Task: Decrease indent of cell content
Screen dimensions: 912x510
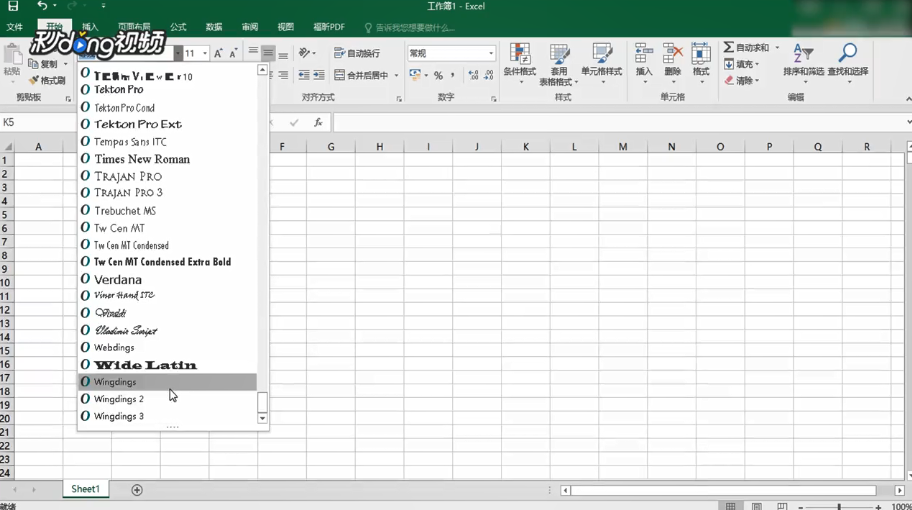Action: pyautogui.click(x=304, y=75)
